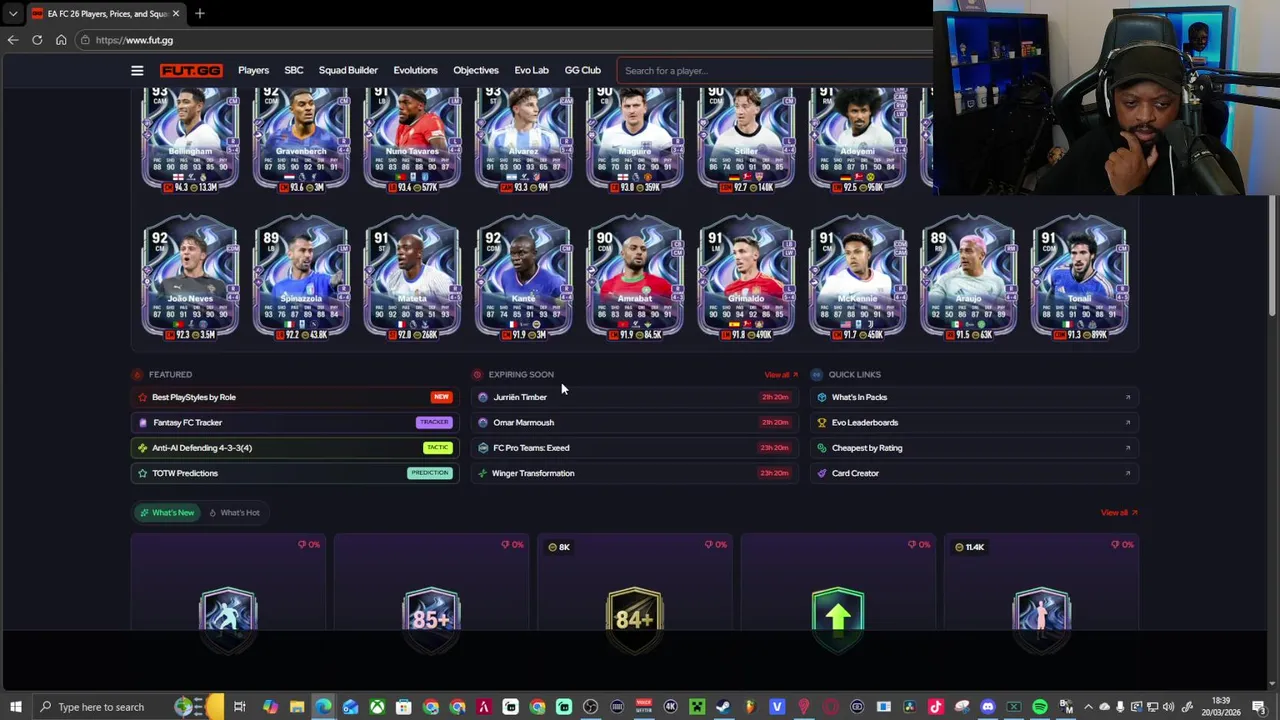Open the Nuno Tavares player card
Screen dimensions: 1280x720
[412, 140]
